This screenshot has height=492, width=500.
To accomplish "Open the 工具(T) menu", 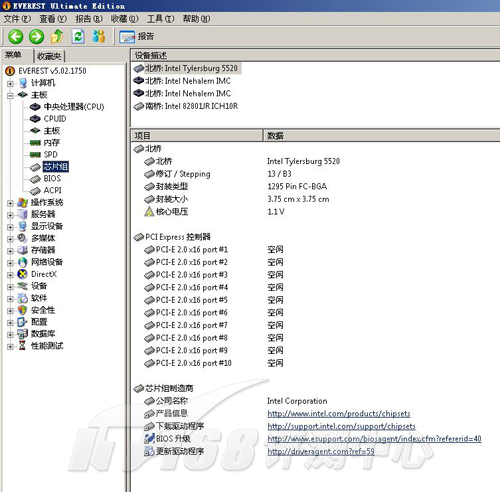I will 160,19.
